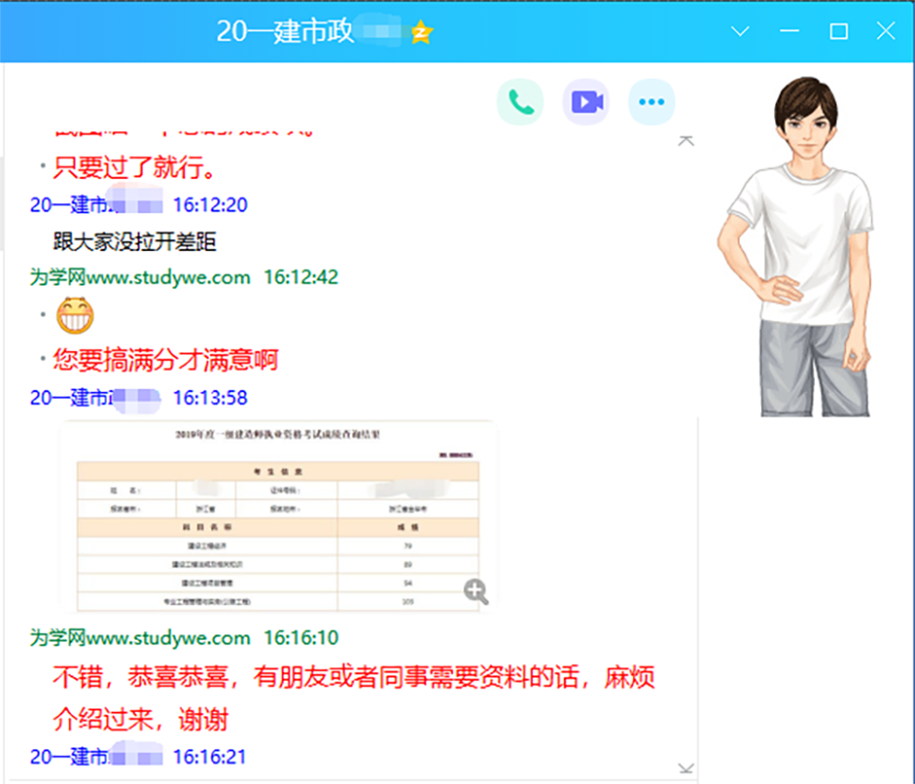Jump to top using chat scroll-up arrow
This screenshot has height=784, width=915.
pos(686,141)
